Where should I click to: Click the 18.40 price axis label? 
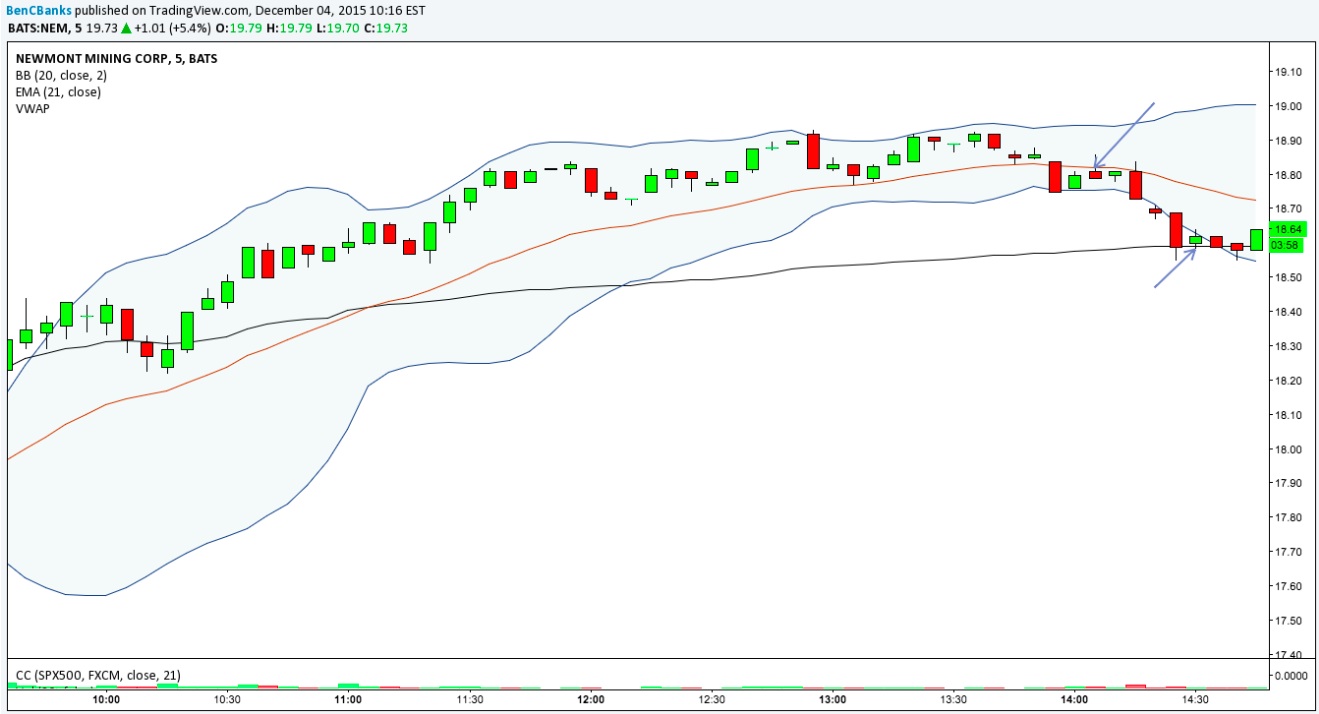[x=1289, y=312]
